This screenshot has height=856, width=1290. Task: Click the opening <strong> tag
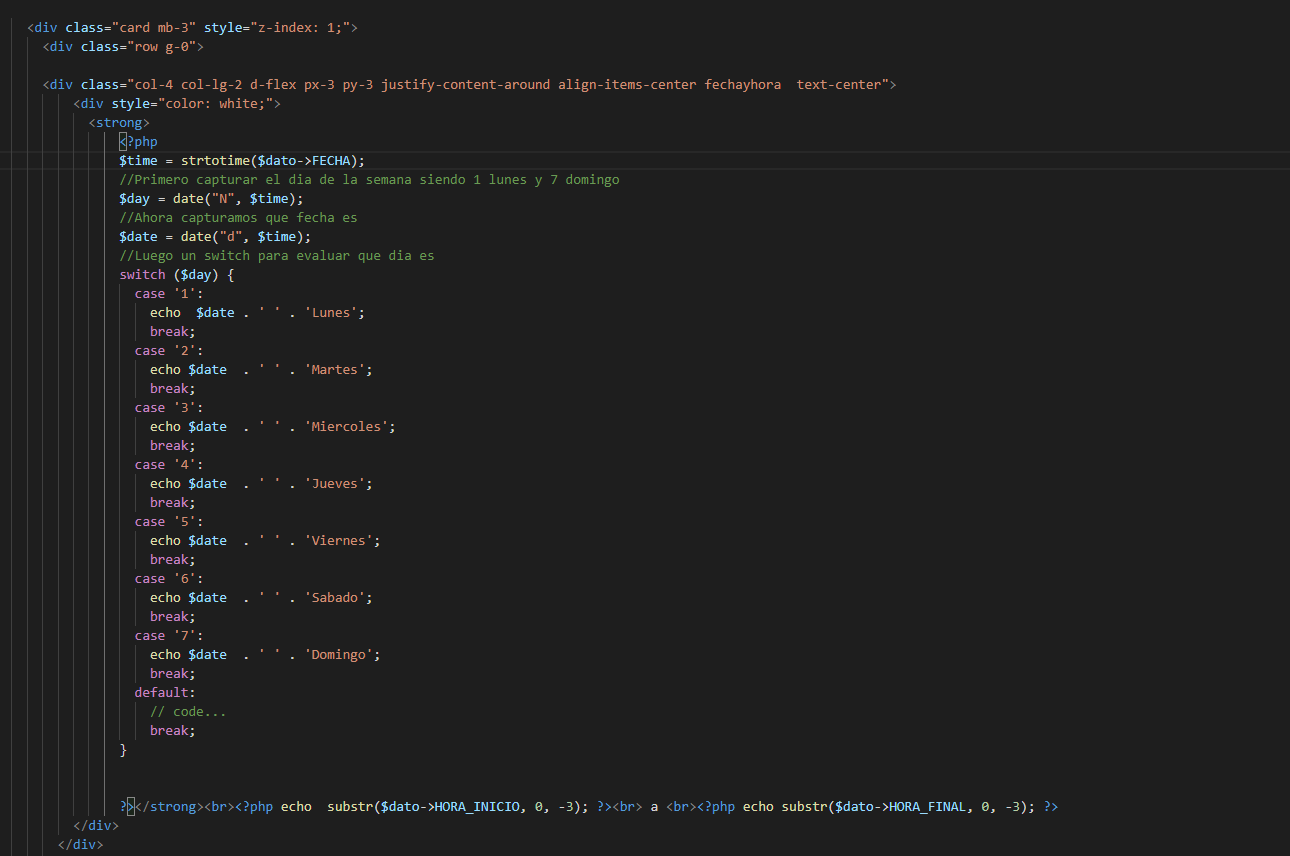[120, 122]
